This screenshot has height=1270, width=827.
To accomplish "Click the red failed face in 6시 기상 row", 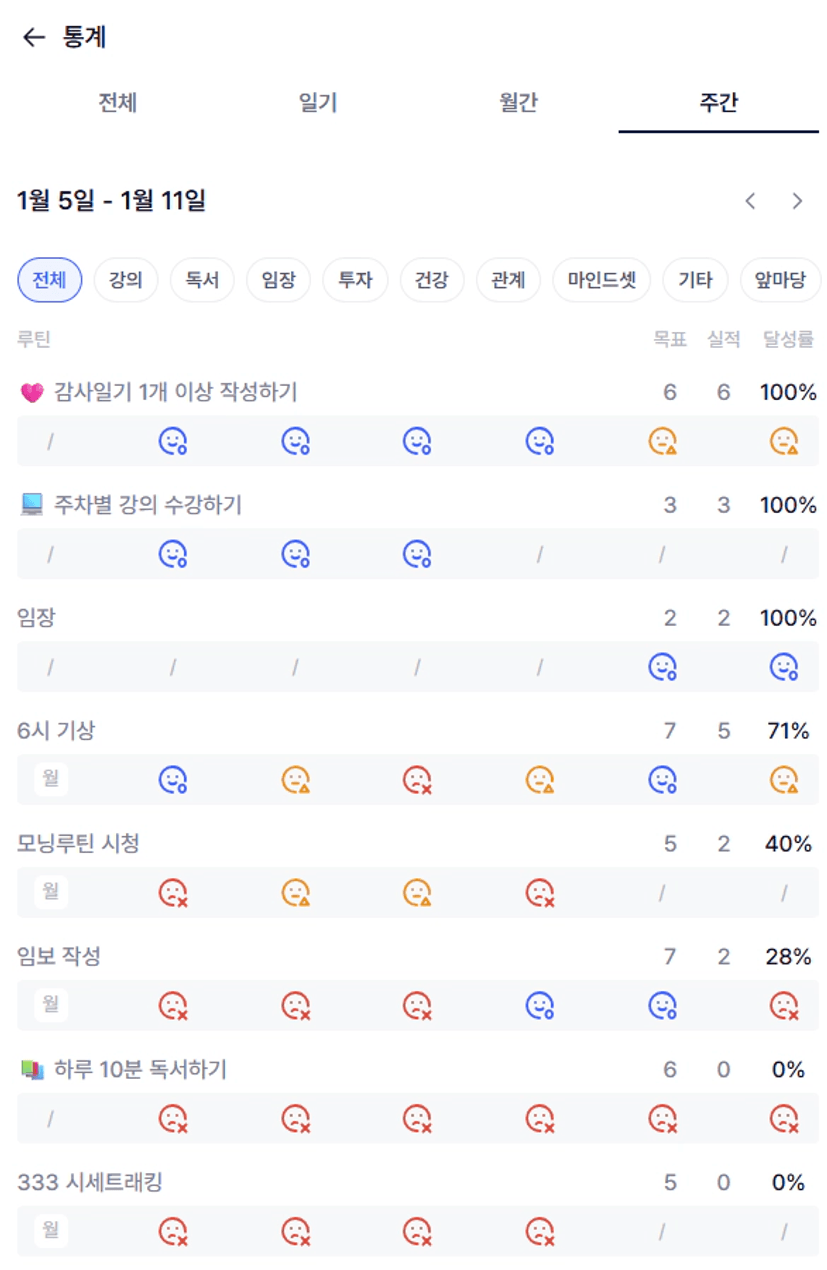I will point(417,779).
